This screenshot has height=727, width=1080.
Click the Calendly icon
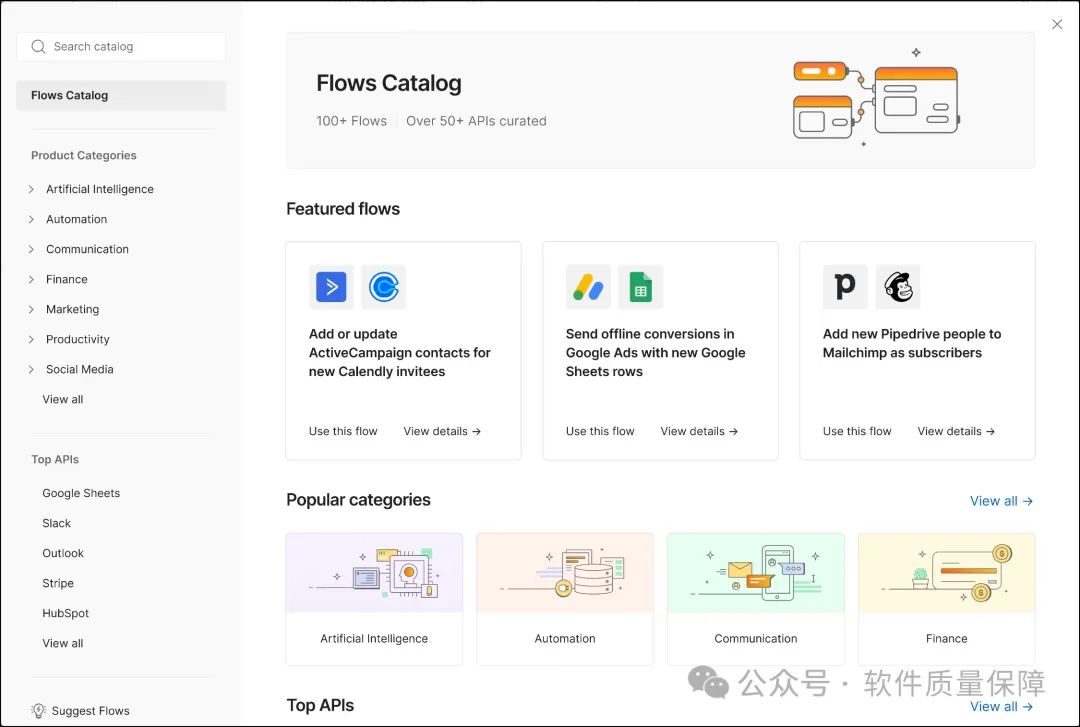click(x=384, y=287)
